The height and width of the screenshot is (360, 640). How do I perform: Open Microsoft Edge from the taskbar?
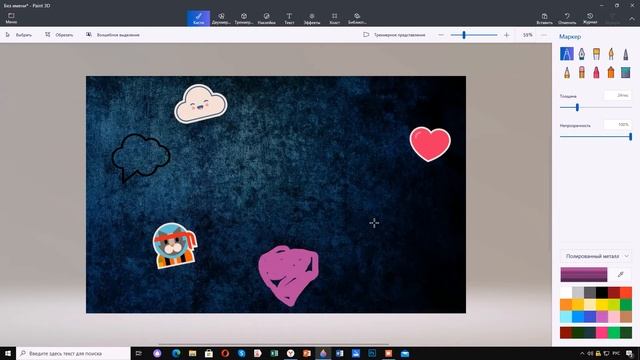[x=176, y=353]
